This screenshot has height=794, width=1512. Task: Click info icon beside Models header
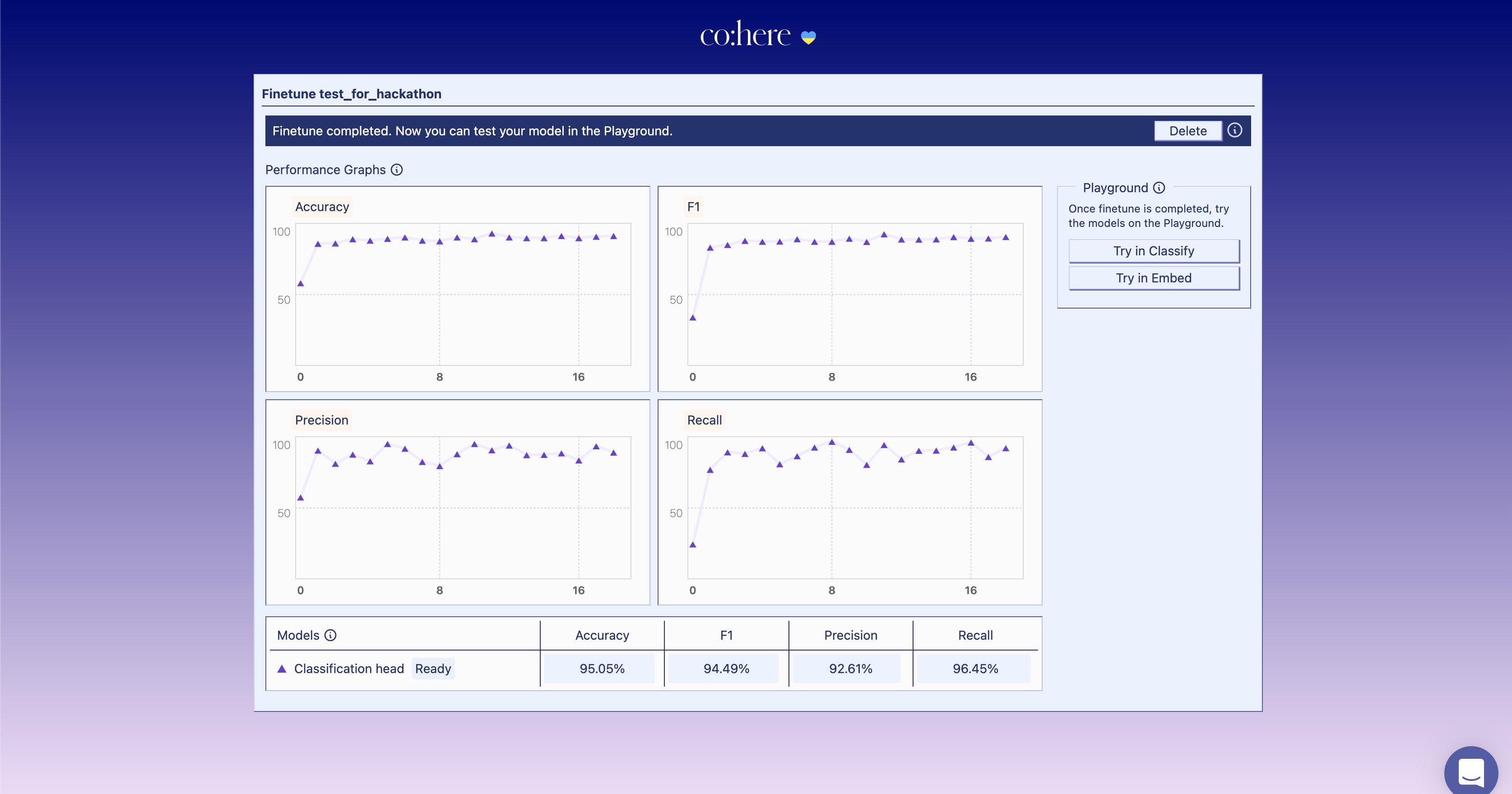tap(330, 635)
